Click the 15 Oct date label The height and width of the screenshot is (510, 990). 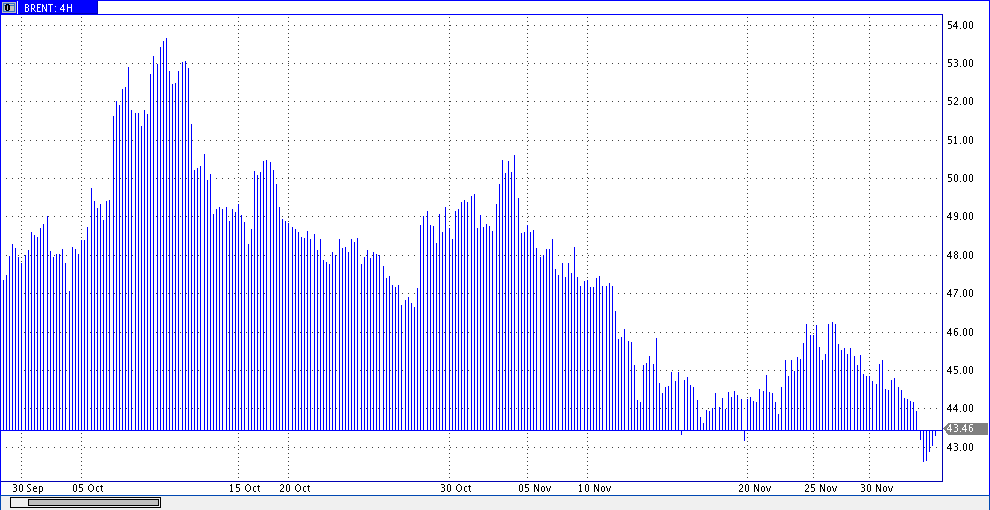tap(244, 489)
